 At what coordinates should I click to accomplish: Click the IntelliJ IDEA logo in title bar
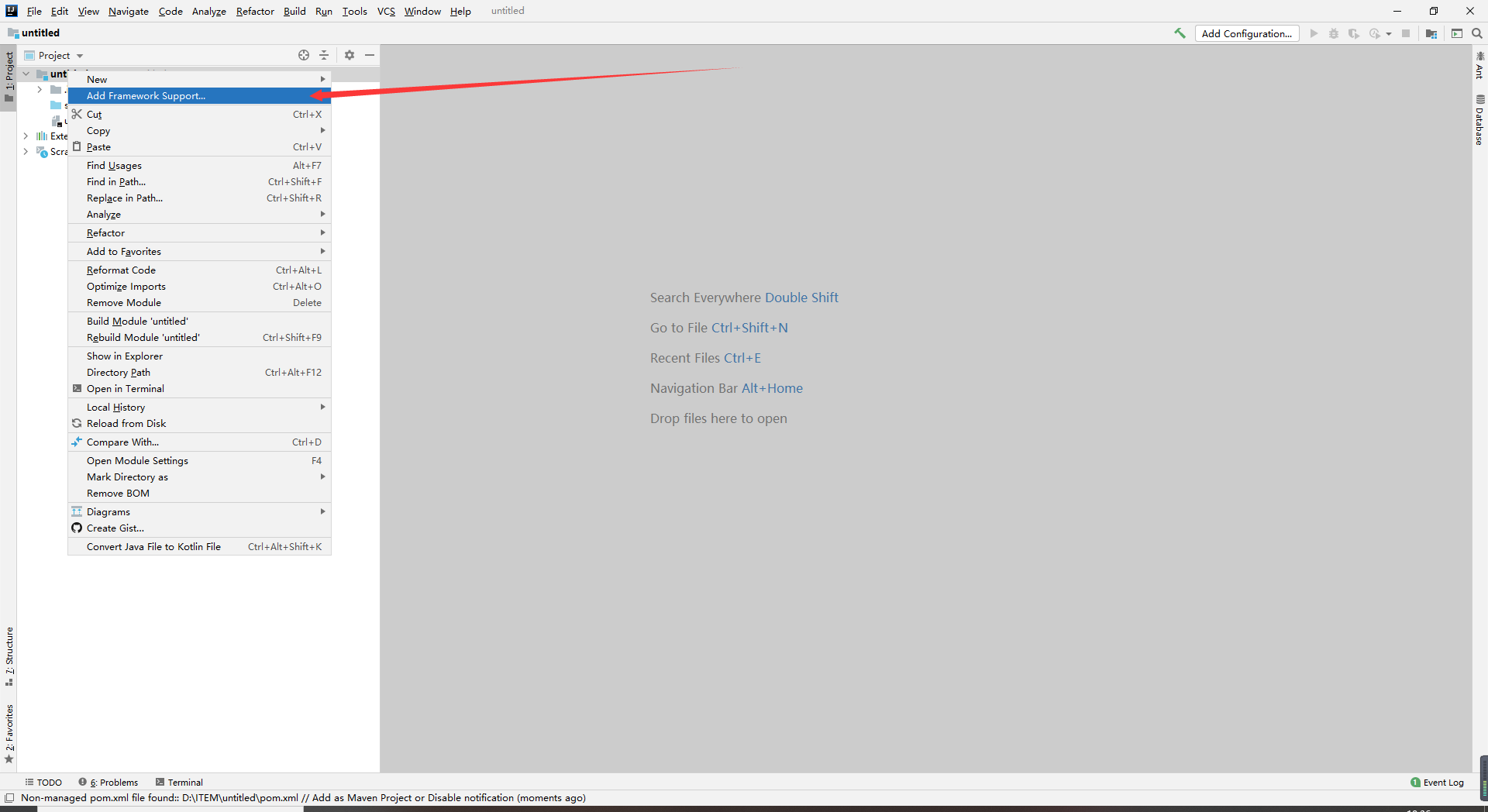[11, 11]
